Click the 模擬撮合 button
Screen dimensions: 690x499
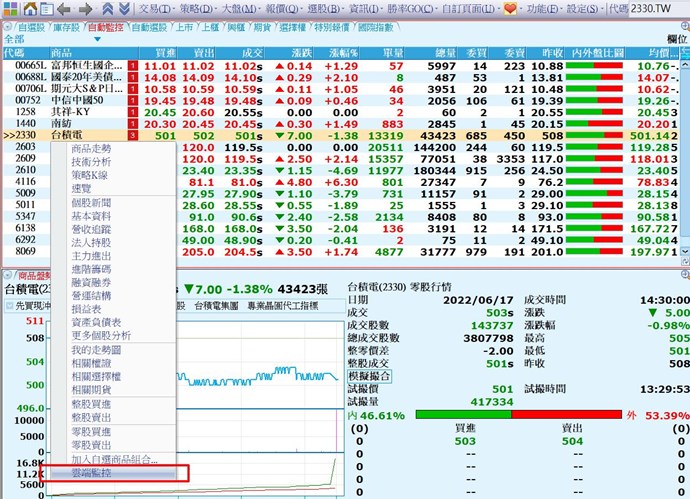[369, 376]
